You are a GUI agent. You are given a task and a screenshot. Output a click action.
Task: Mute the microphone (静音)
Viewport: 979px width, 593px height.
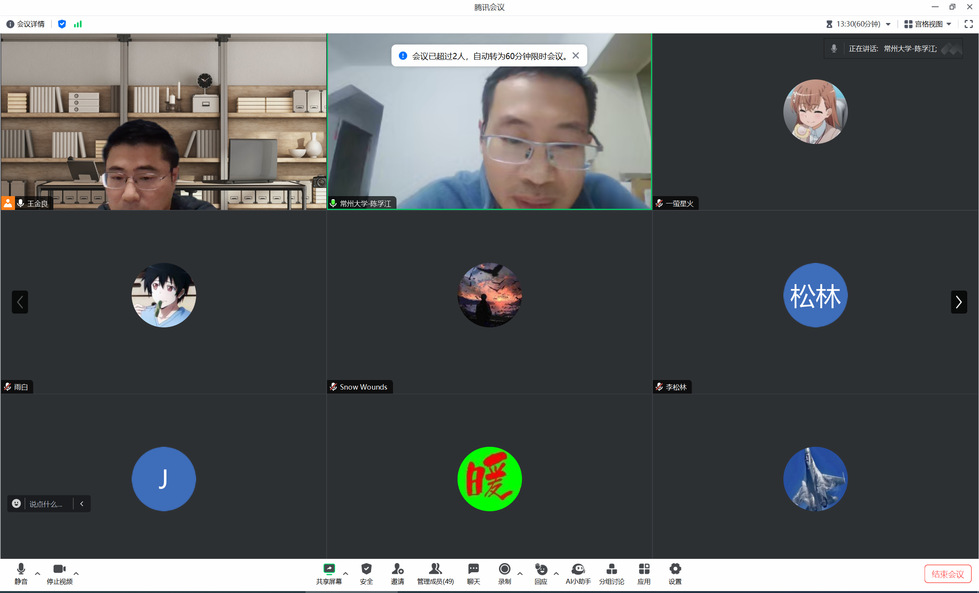21,572
